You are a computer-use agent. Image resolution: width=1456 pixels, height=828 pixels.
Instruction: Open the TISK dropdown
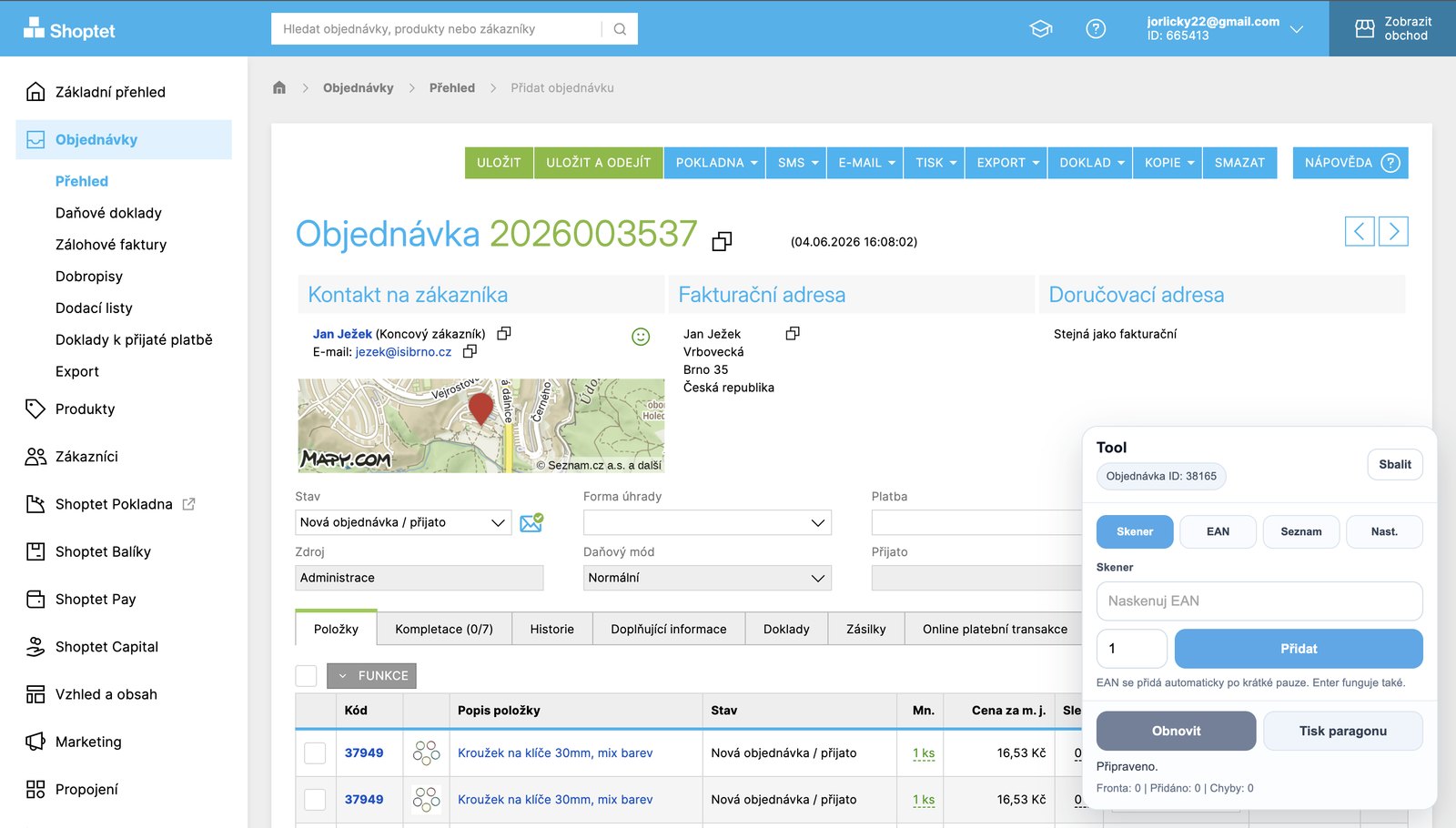(x=935, y=163)
